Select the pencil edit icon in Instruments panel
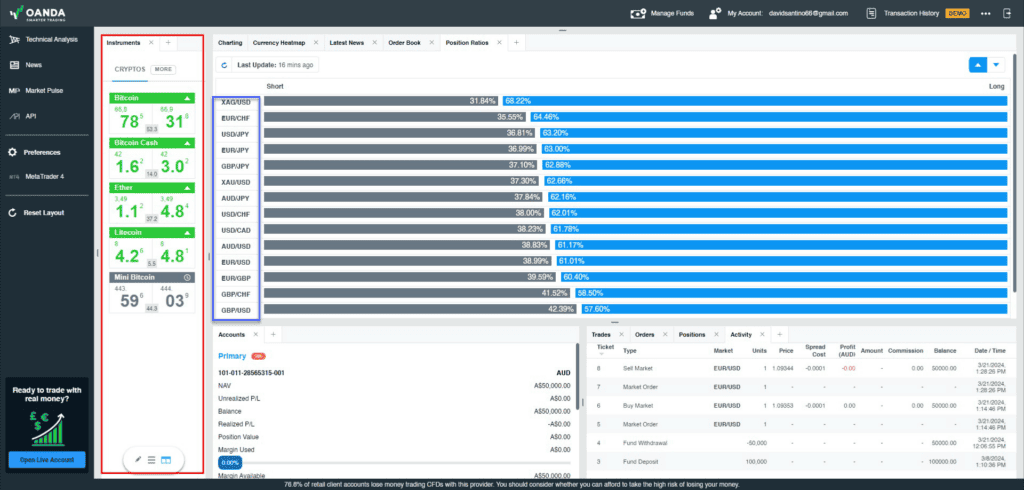 point(138,459)
